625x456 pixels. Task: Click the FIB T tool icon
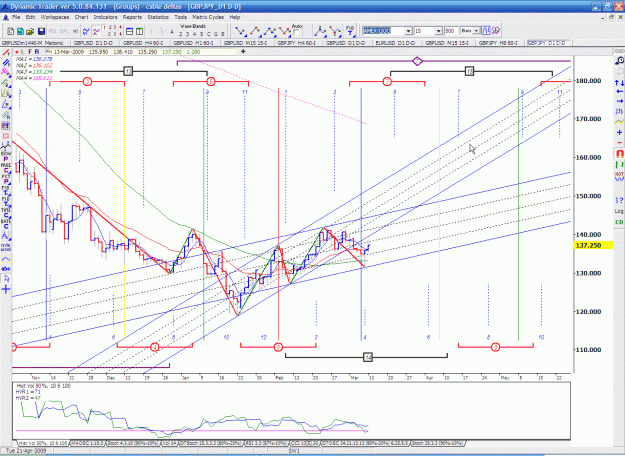(x=350, y=31)
